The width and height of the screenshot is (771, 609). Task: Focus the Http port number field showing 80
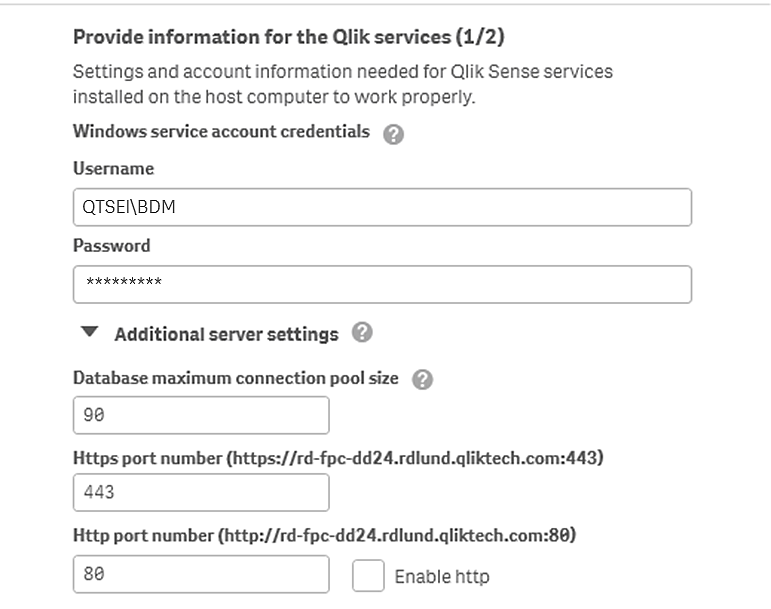[201, 574]
